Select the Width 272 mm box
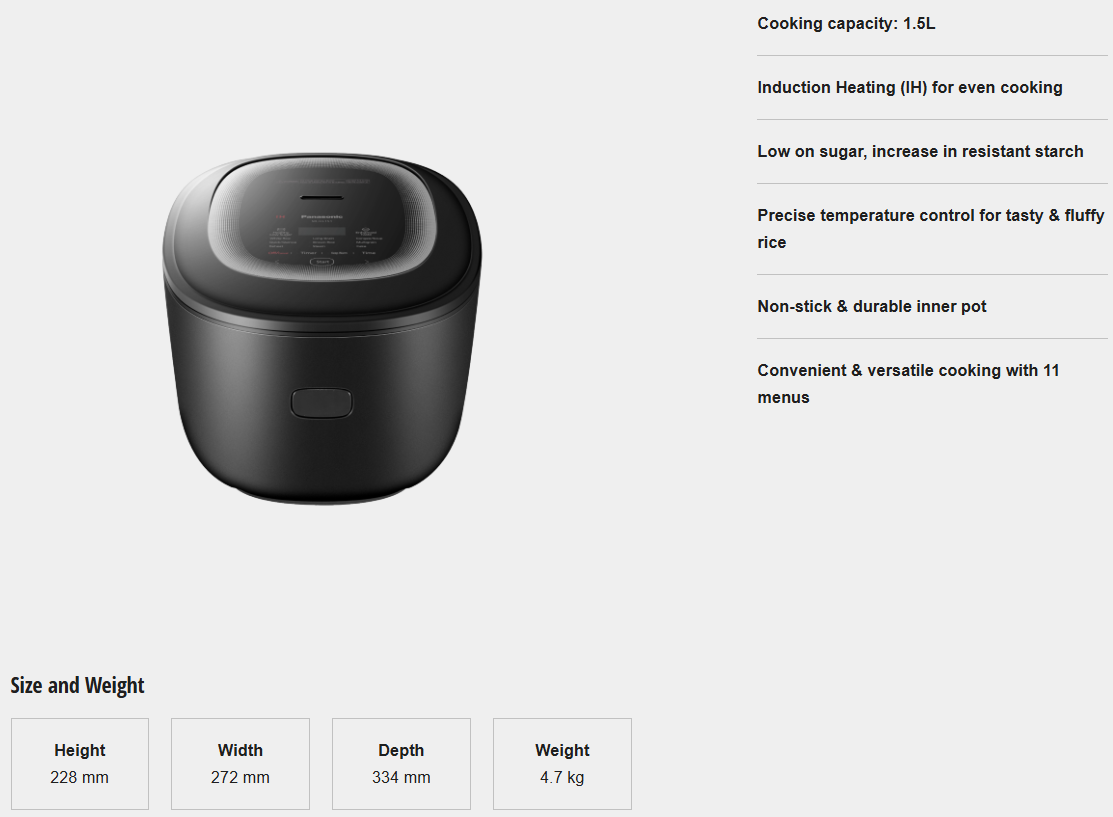This screenshot has height=817, width=1113. [240, 764]
